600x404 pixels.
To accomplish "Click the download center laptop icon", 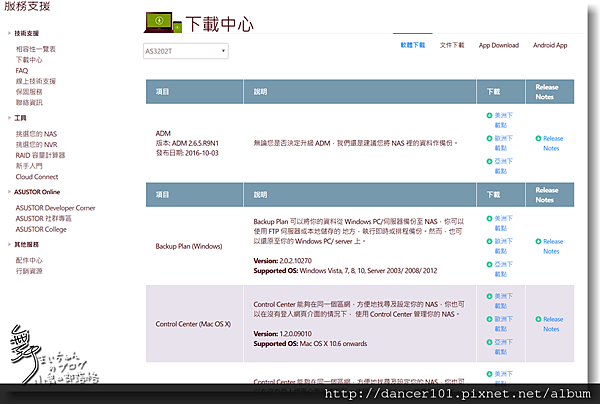I will [162, 23].
